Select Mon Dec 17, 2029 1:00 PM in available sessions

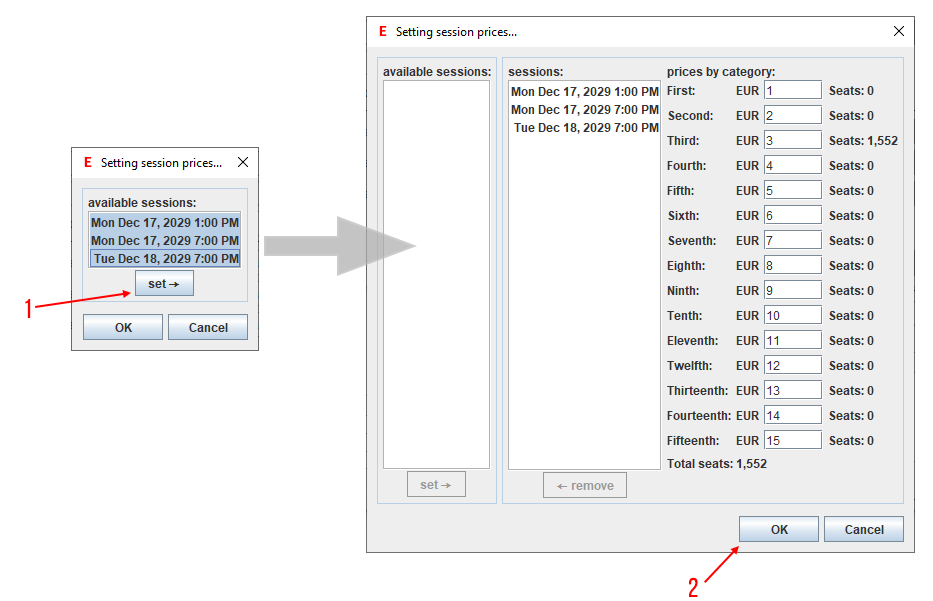pyautogui.click(x=165, y=223)
